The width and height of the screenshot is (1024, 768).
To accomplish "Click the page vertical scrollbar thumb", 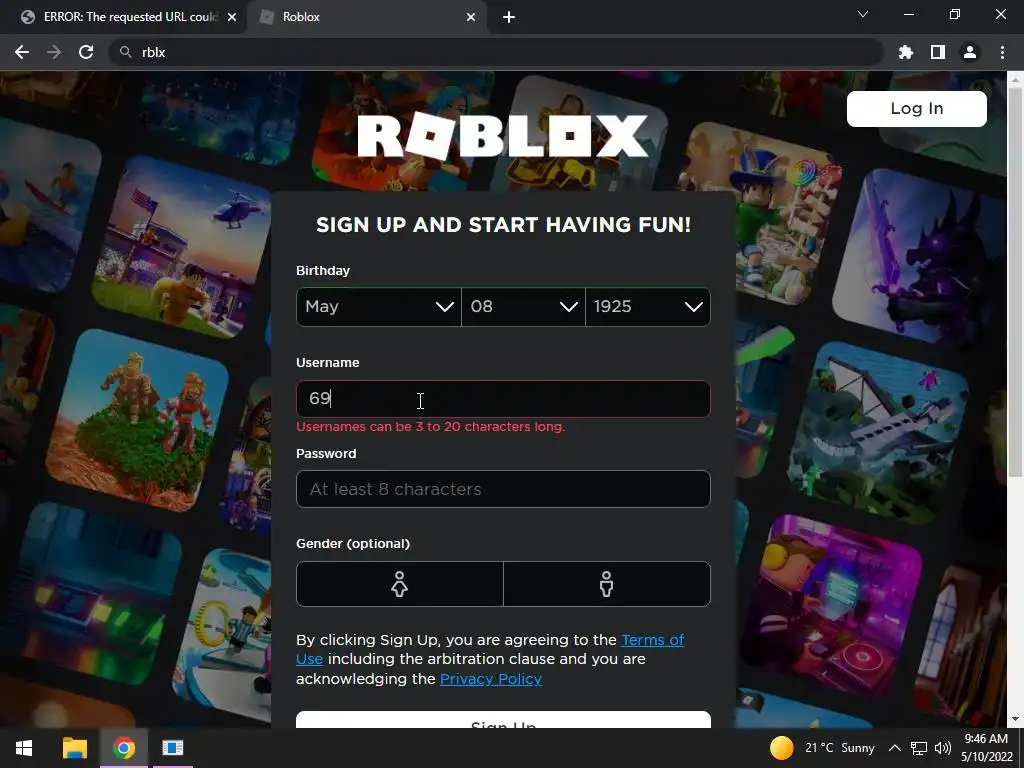I will 1015,281.
